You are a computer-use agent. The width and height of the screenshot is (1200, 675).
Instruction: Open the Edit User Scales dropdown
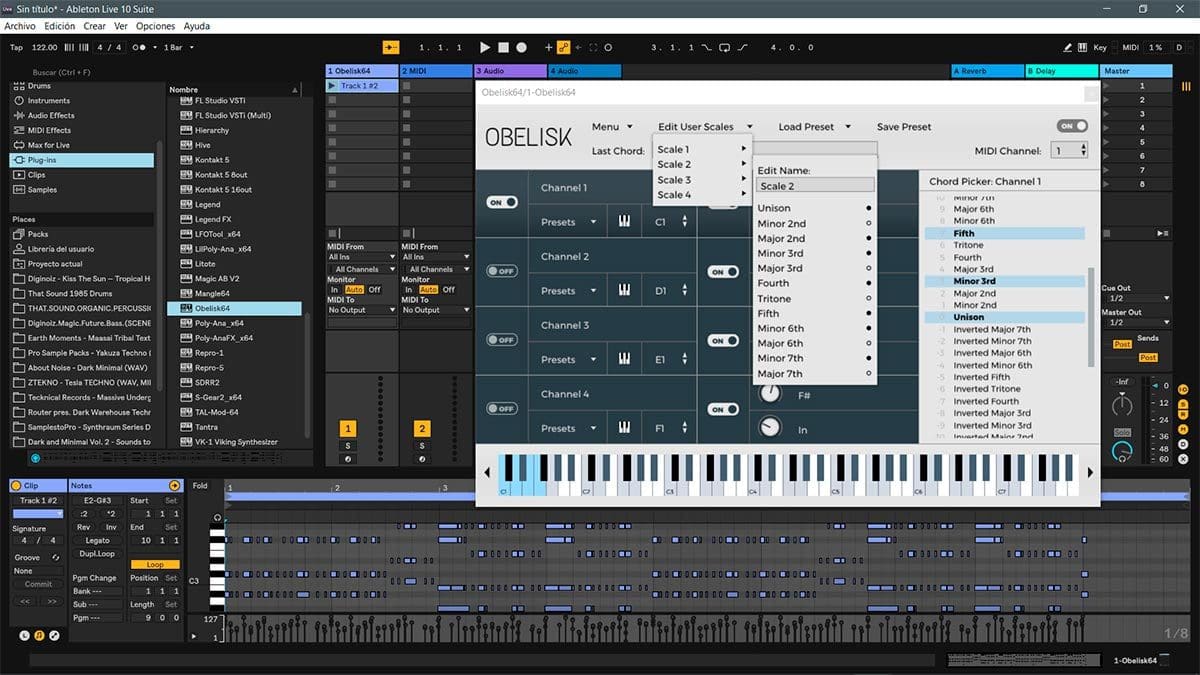click(x=705, y=127)
